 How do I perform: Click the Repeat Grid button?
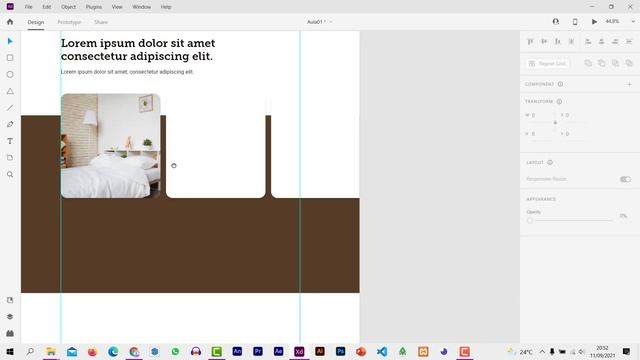[548, 63]
